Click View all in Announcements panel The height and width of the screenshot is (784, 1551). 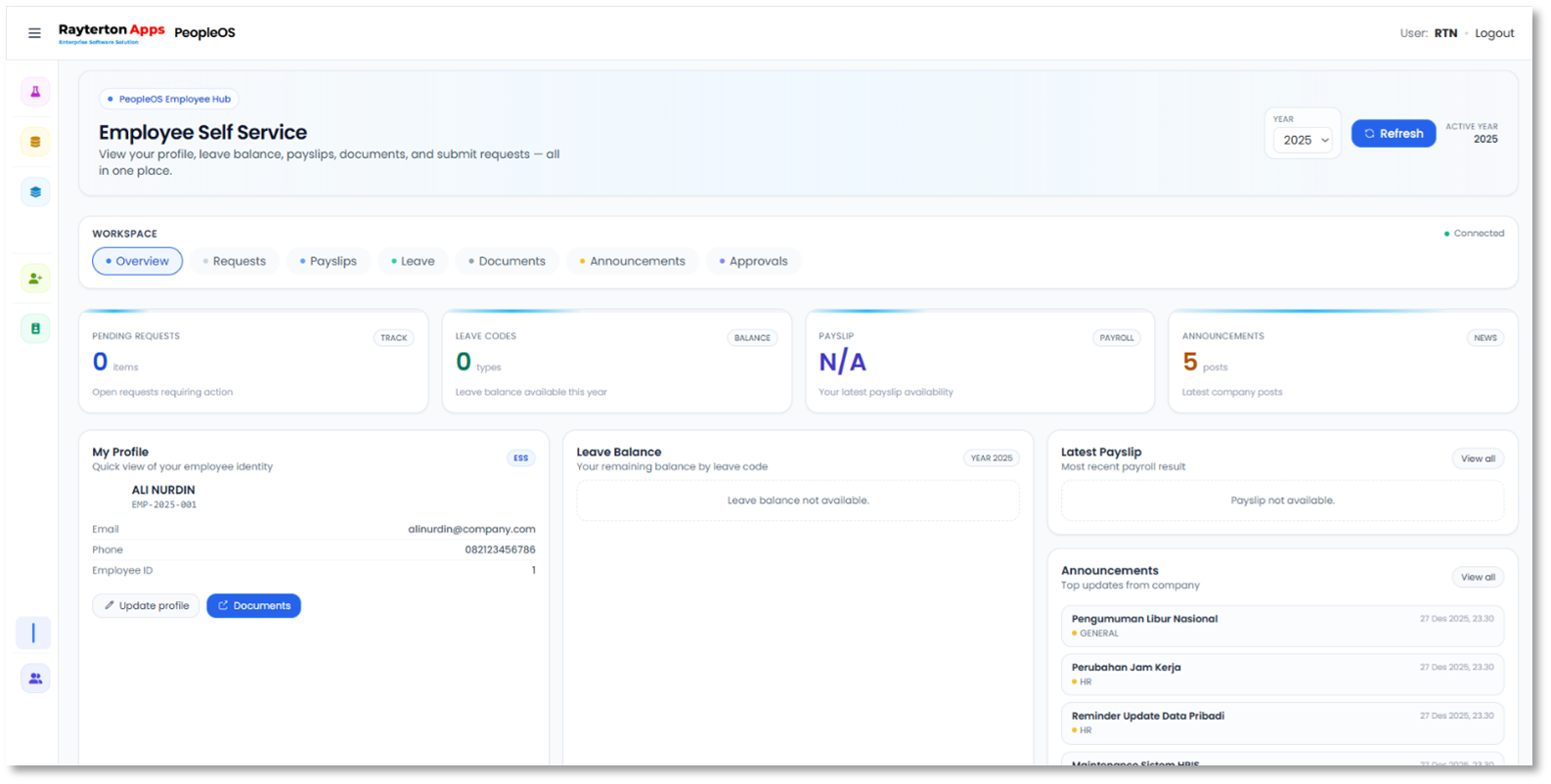[x=1477, y=577]
